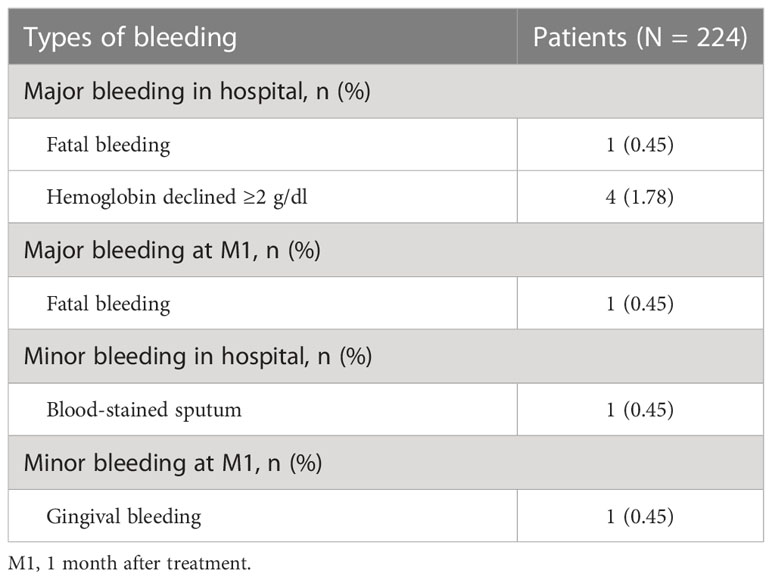The height and width of the screenshot is (580, 772).
Task: Select '1 (0.45)' value for Gingival bleeding
Action: (x=640, y=516)
